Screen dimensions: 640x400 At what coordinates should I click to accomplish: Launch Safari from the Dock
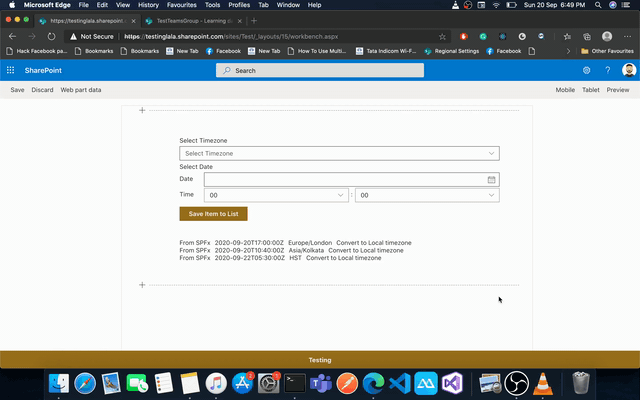pyautogui.click(x=85, y=384)
